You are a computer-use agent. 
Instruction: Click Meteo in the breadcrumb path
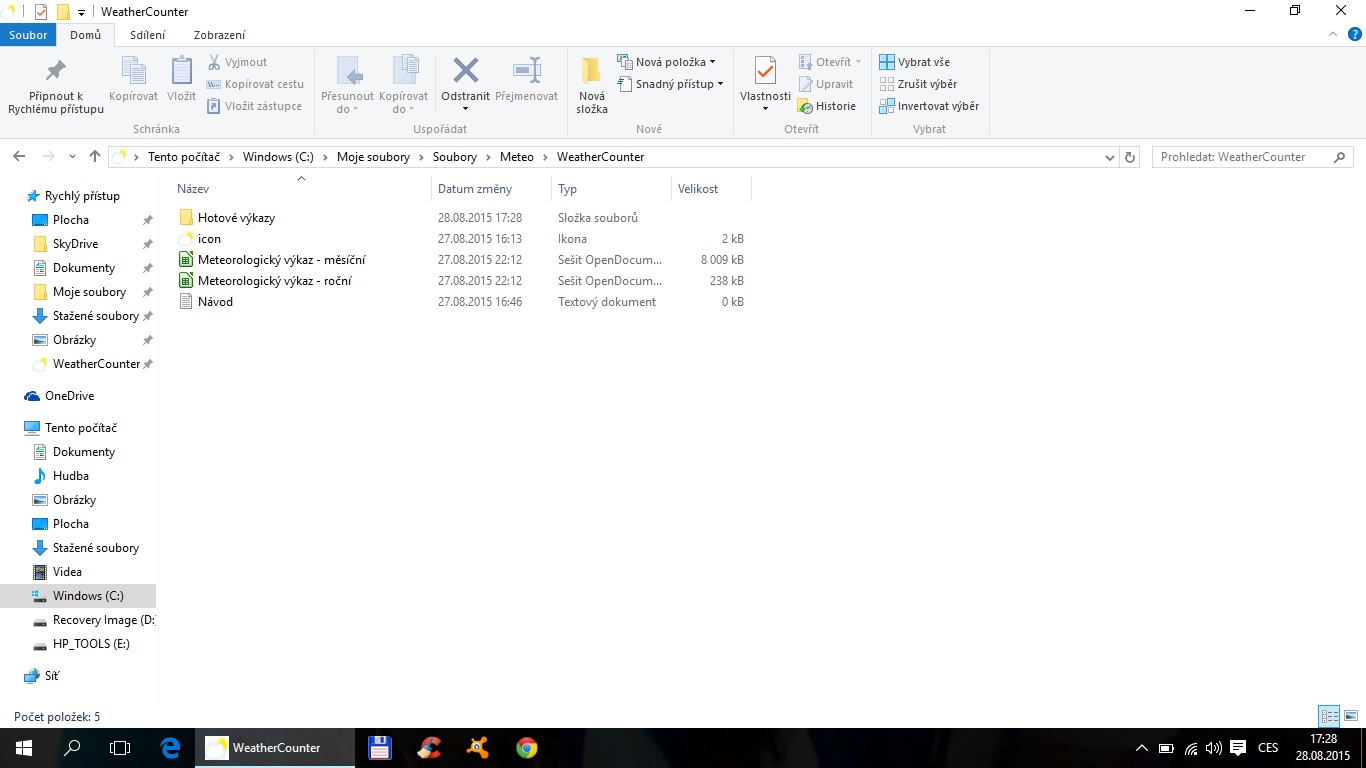(517, 157)
